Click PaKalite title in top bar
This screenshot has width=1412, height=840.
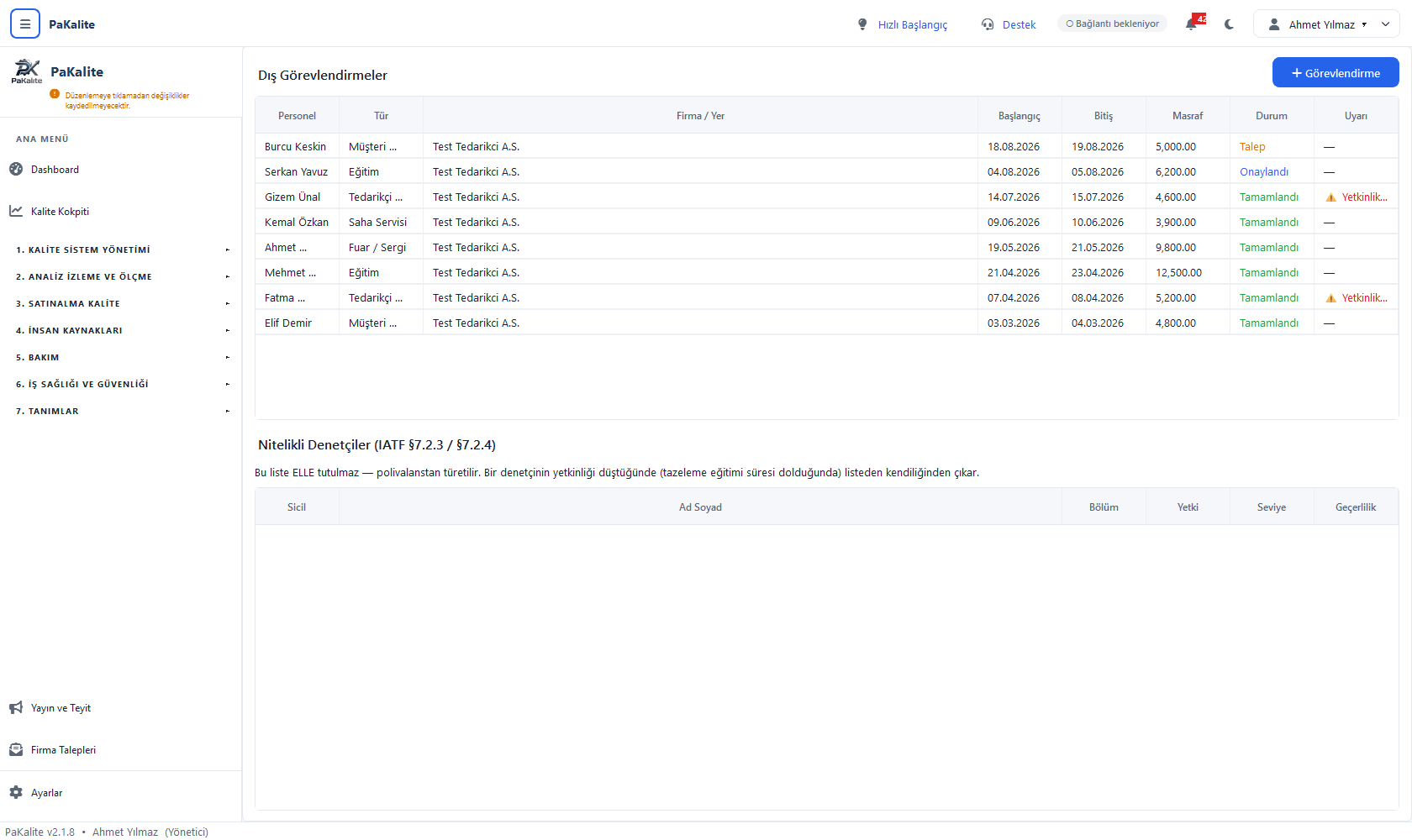coord(71,24)
